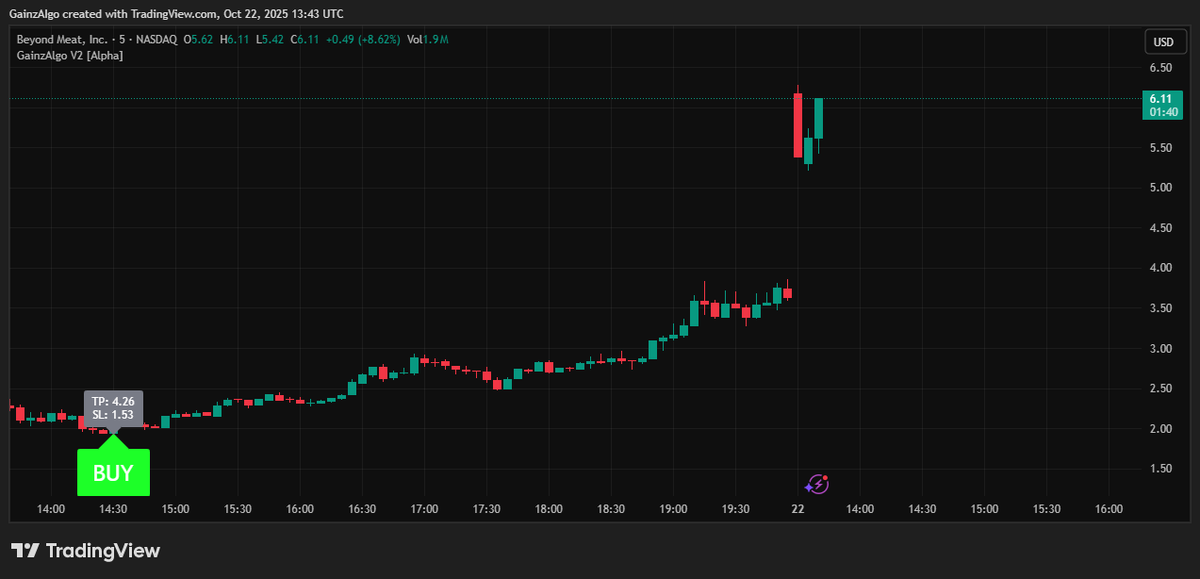The image size is (1200, 579).
Task: Click the TP 4.26 SL 1.53 tooltip
Action: tap(113, 408)
